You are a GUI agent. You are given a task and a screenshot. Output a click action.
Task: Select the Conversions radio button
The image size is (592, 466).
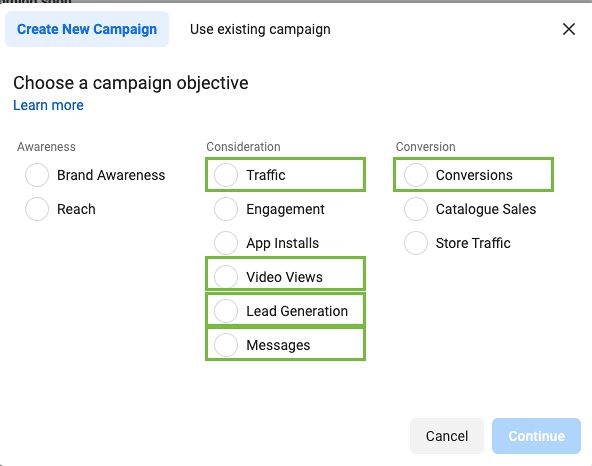coord(416,175)
